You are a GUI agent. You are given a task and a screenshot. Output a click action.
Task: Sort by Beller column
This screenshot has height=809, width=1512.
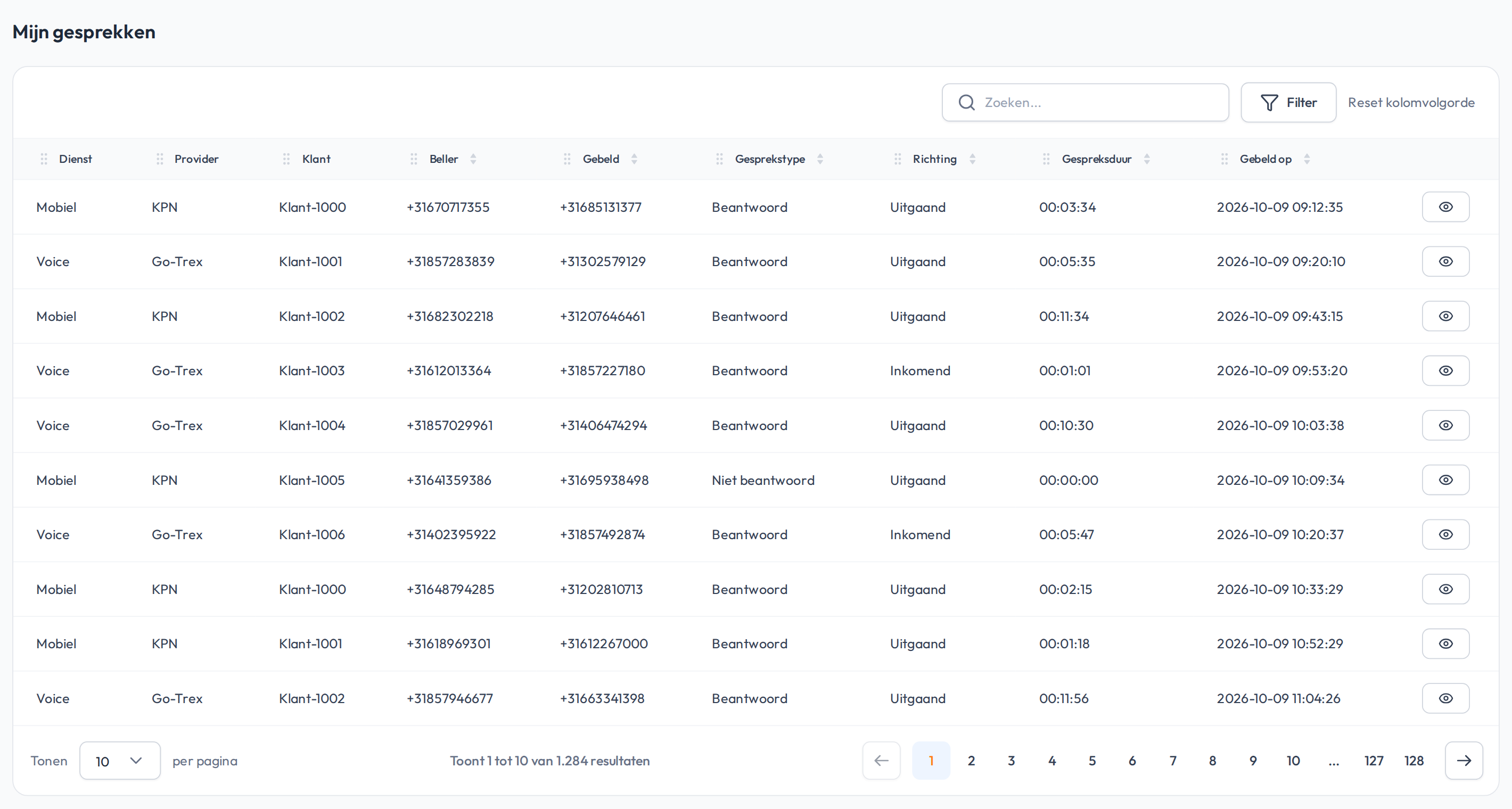473,159
